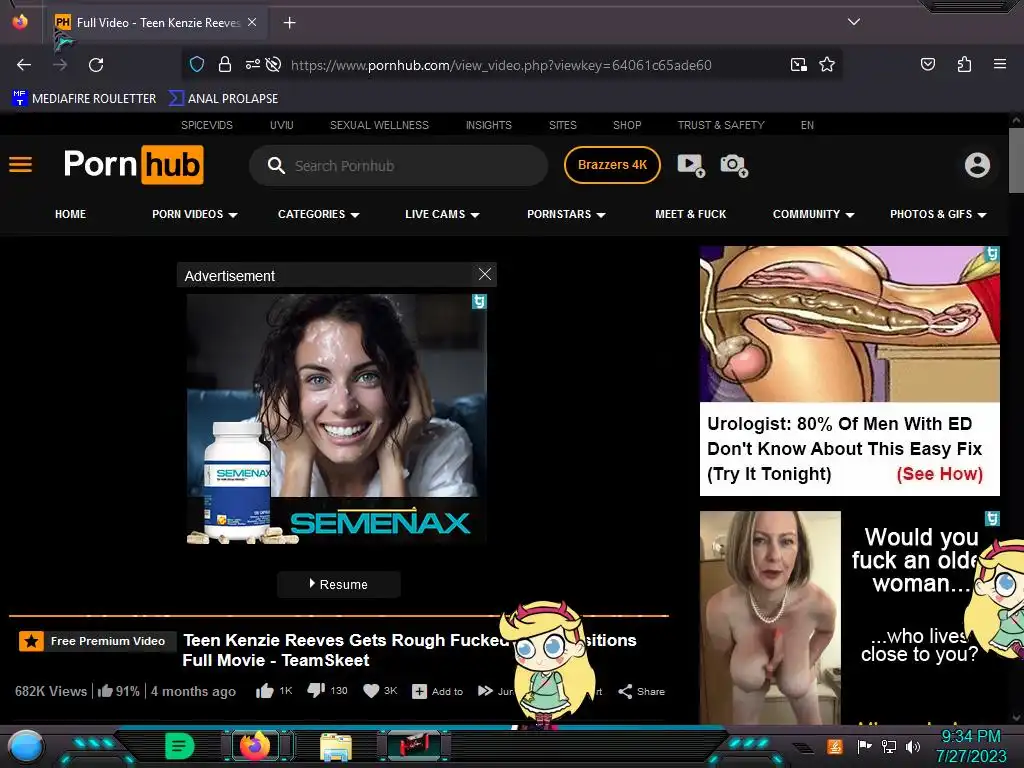Open the volume speaker tray icon
The width and height of the screenshot is (1024, 768).
[x=913, y=746]
